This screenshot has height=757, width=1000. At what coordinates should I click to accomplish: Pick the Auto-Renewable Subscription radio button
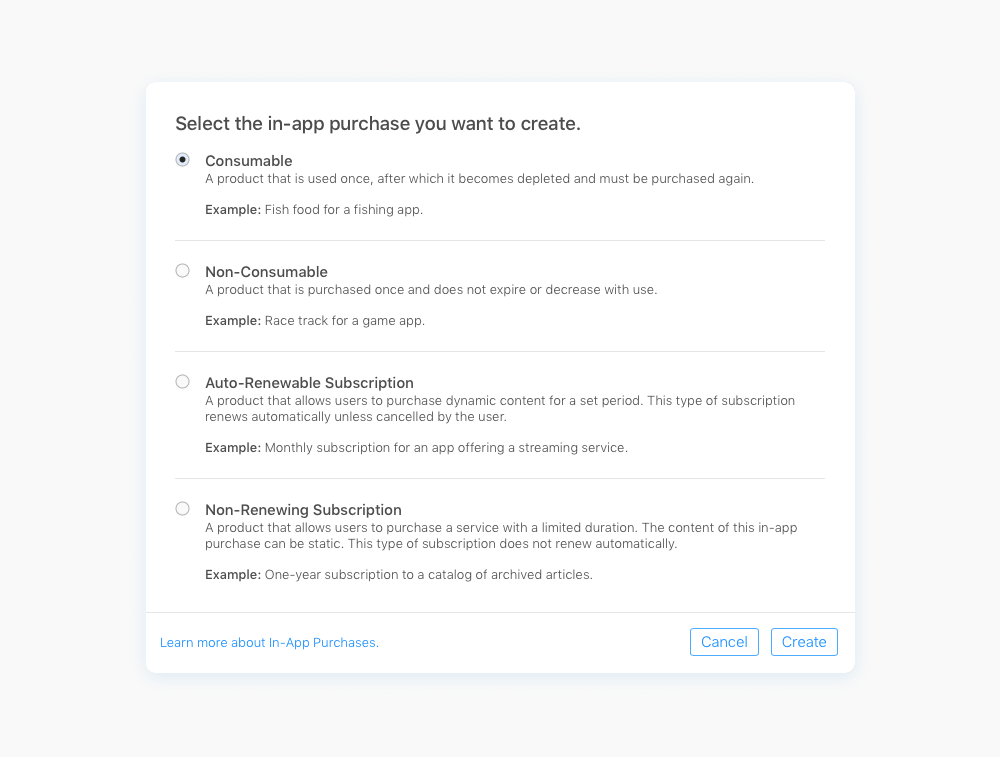point(182,382)
